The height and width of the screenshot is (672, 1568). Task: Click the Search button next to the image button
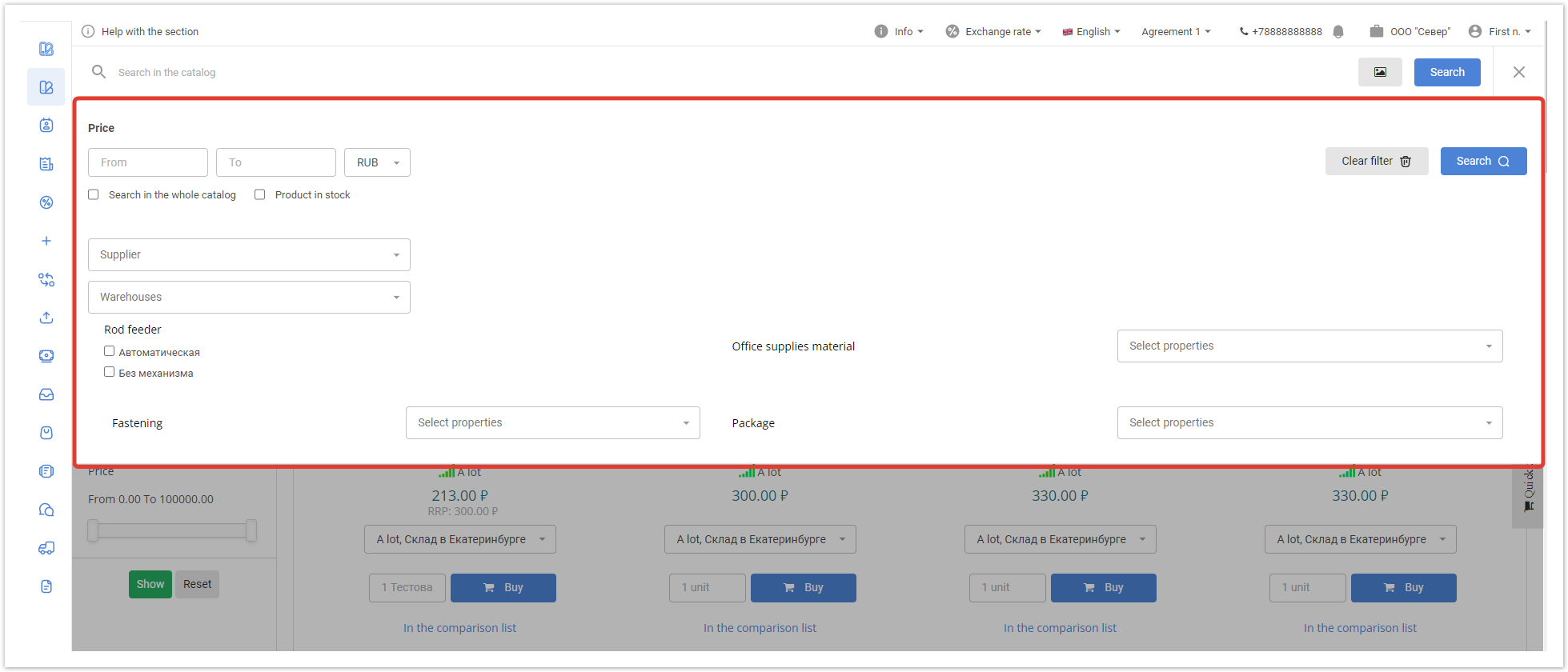point(1447,72)
